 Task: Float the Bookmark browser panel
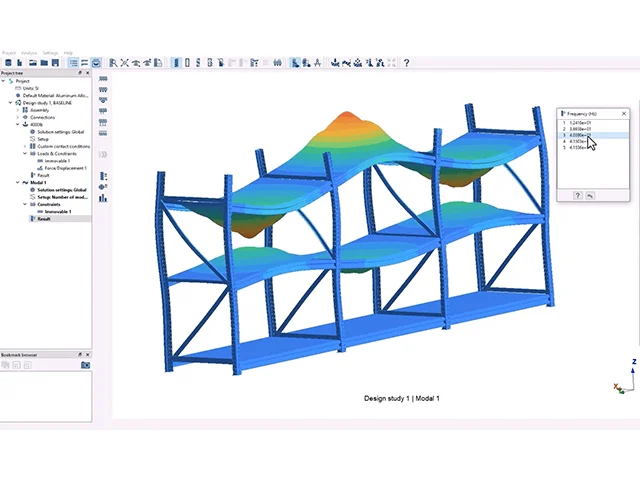pos(80,355)
